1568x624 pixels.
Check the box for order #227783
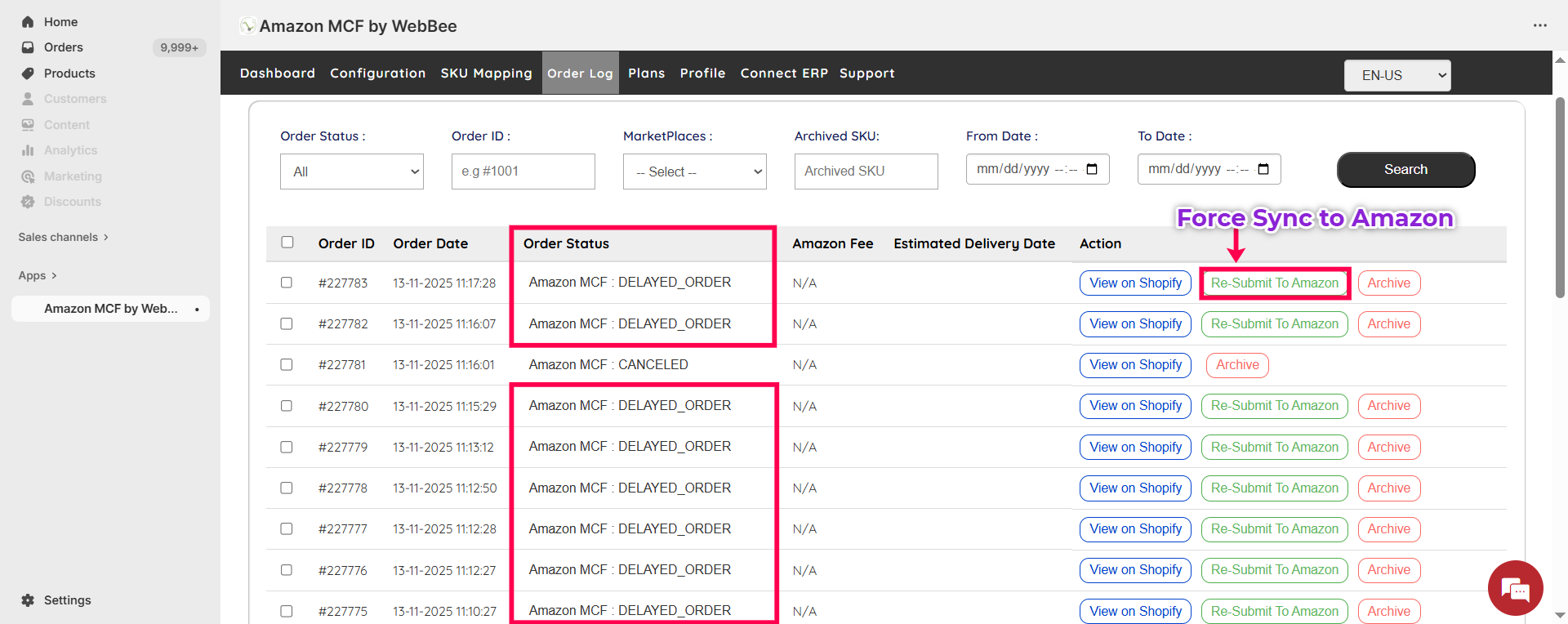pyautogui.click(x=287, y=283)
